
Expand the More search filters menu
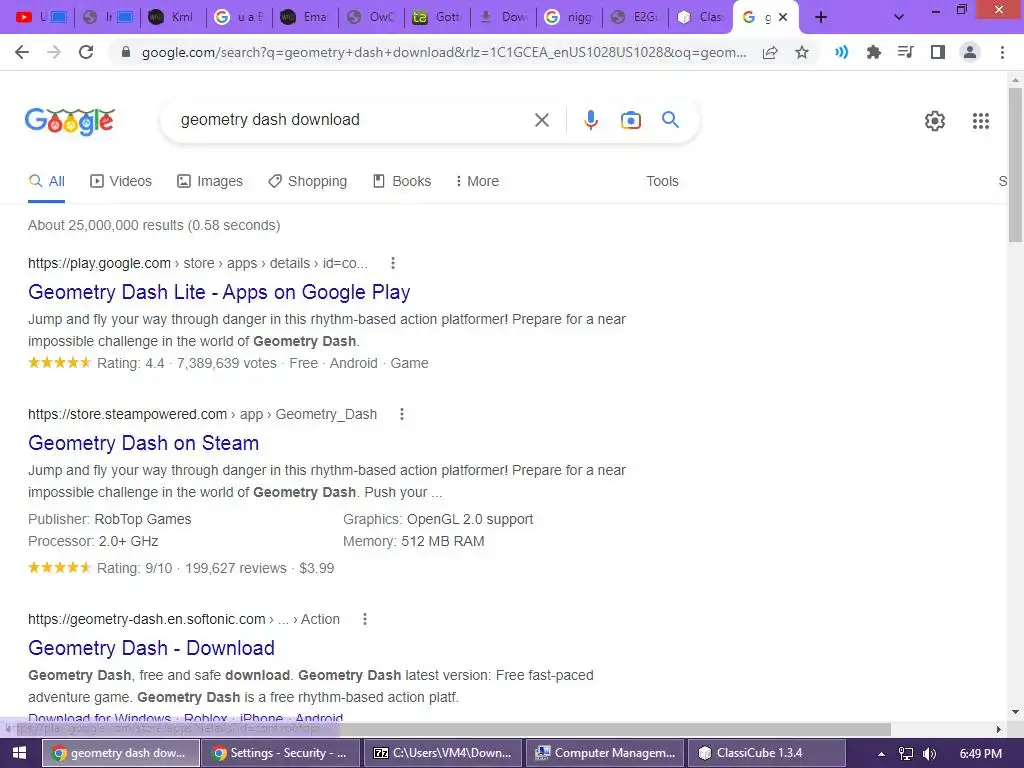pyautogui.click(x=477, y=182)
